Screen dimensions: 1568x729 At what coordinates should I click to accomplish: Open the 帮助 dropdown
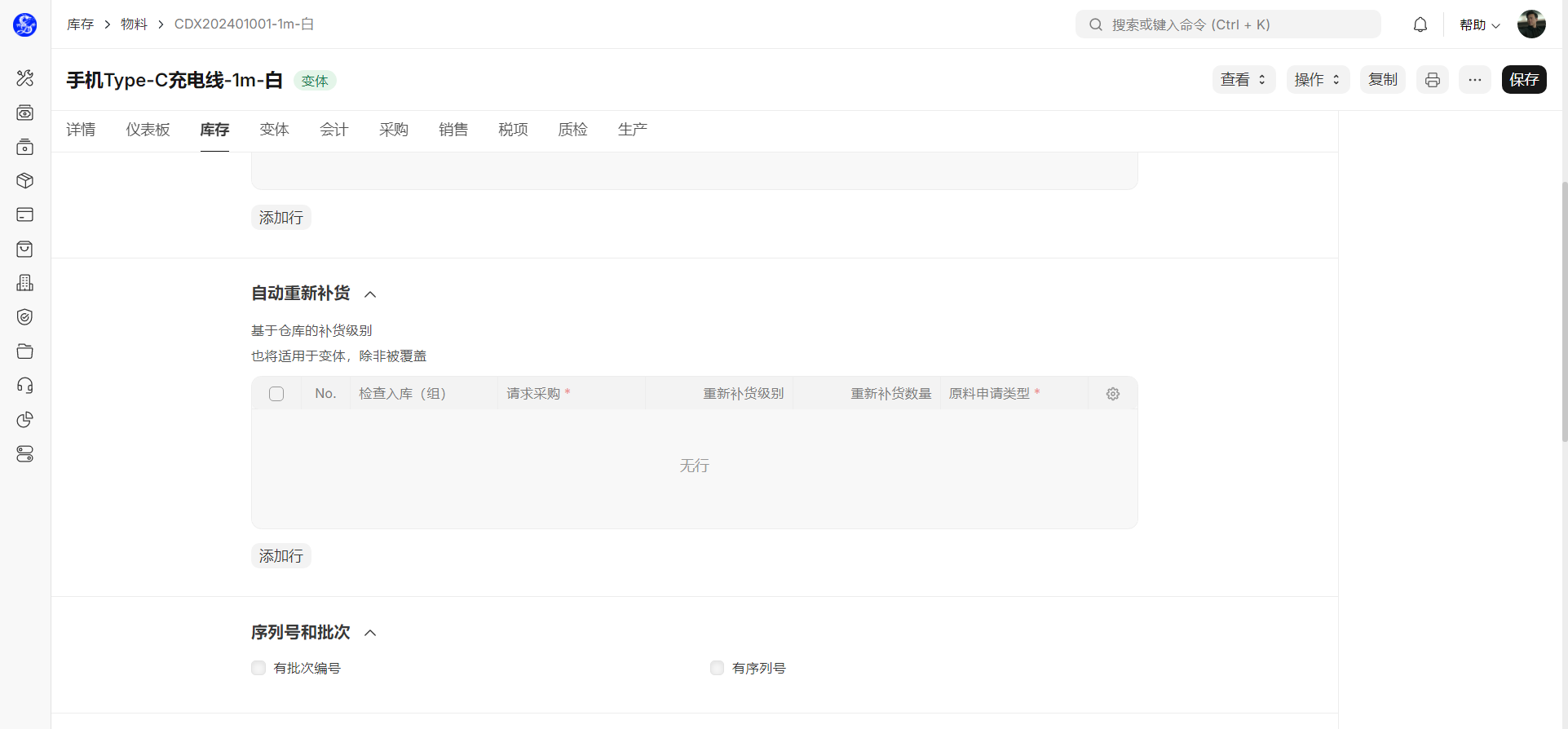(1479, 25)
